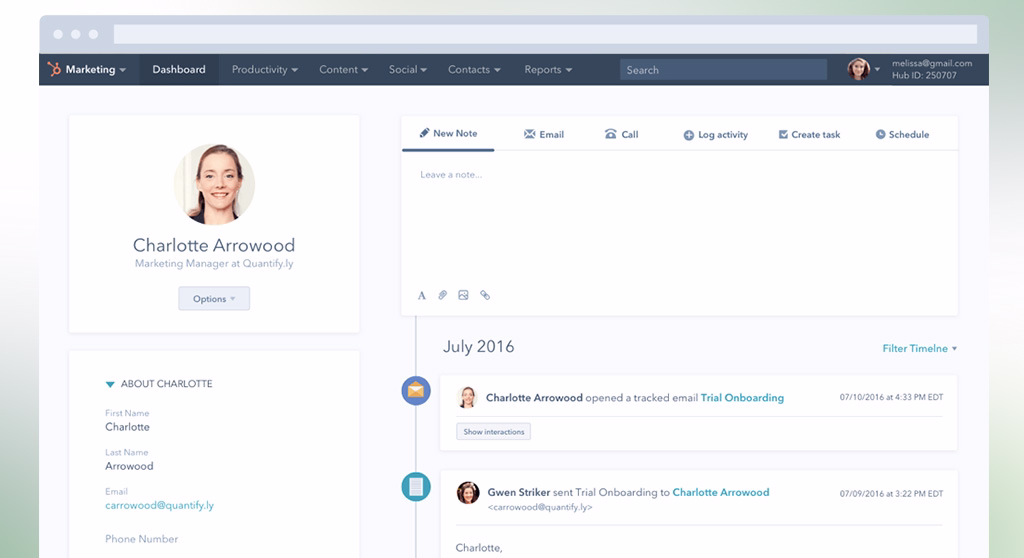Click the paperclip attachment icon
Viewport: 1024px width, 558px height.
tap(443, 295)
